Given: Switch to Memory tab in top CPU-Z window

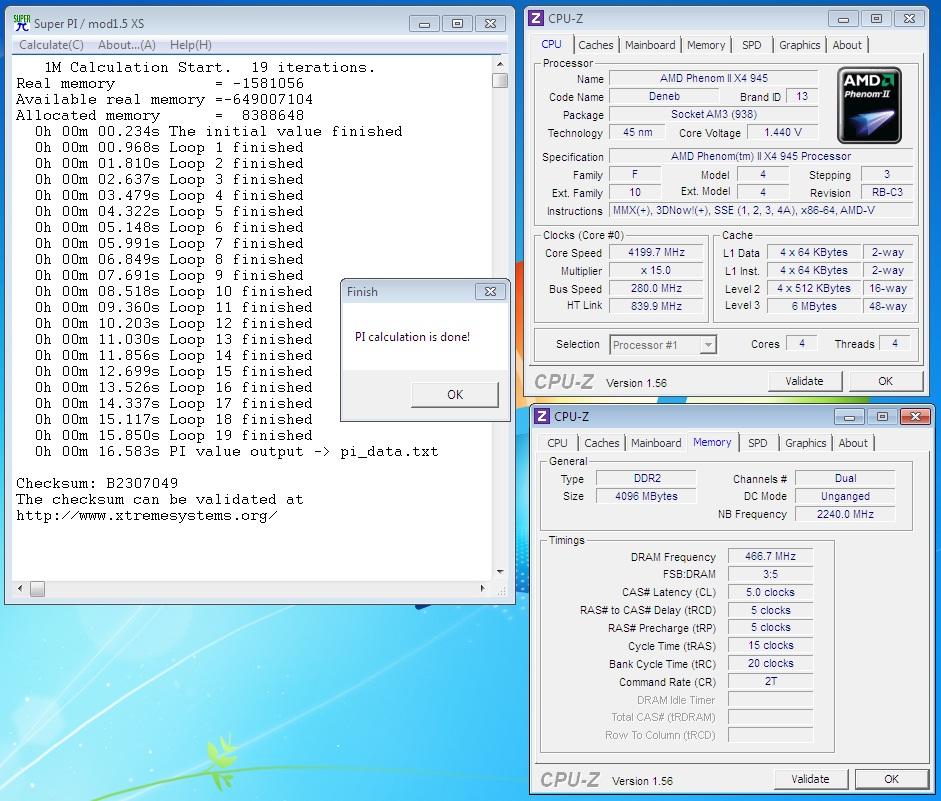Looking at the screenshot, I should [x=706, y=45].
